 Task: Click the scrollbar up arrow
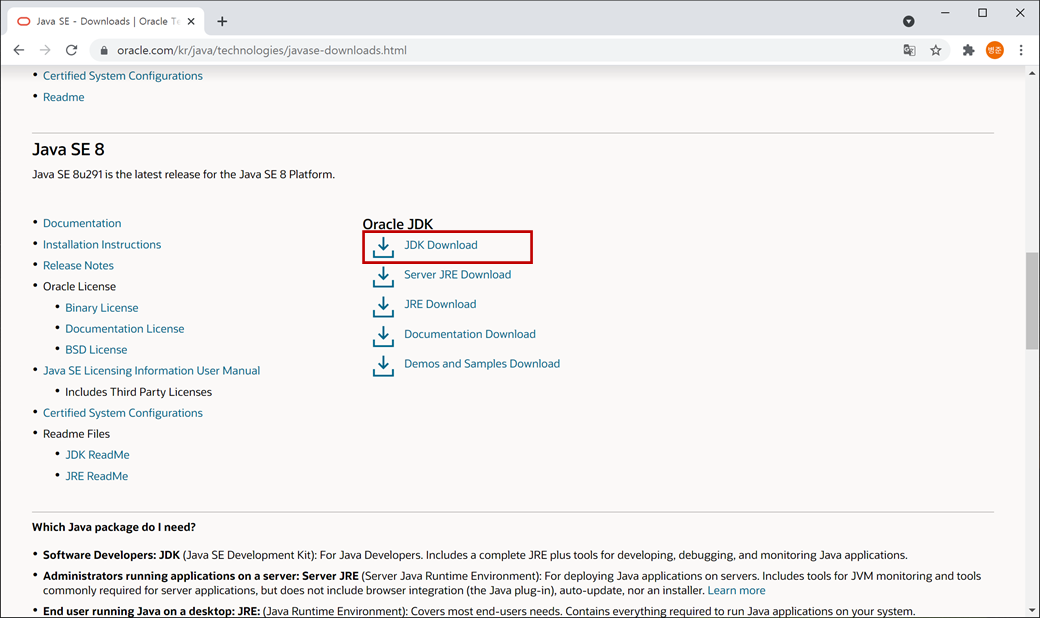pos(1032,72)
